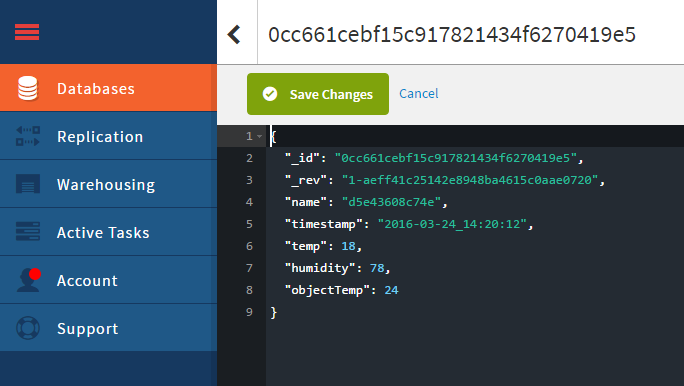
Task: Click the "objectTemp" key on line 8
Action: click(327, 290)
